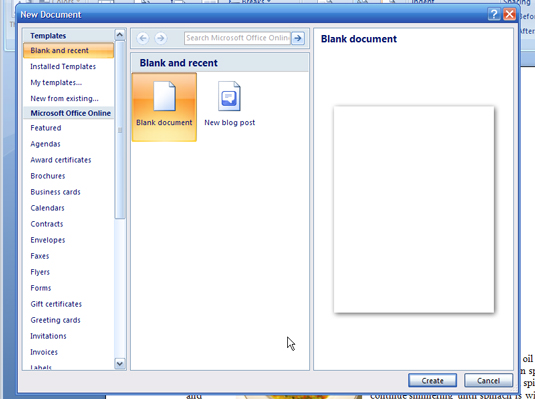Select Blank and recent category
This screenshot has height=399, width=535.
(68, 51)
